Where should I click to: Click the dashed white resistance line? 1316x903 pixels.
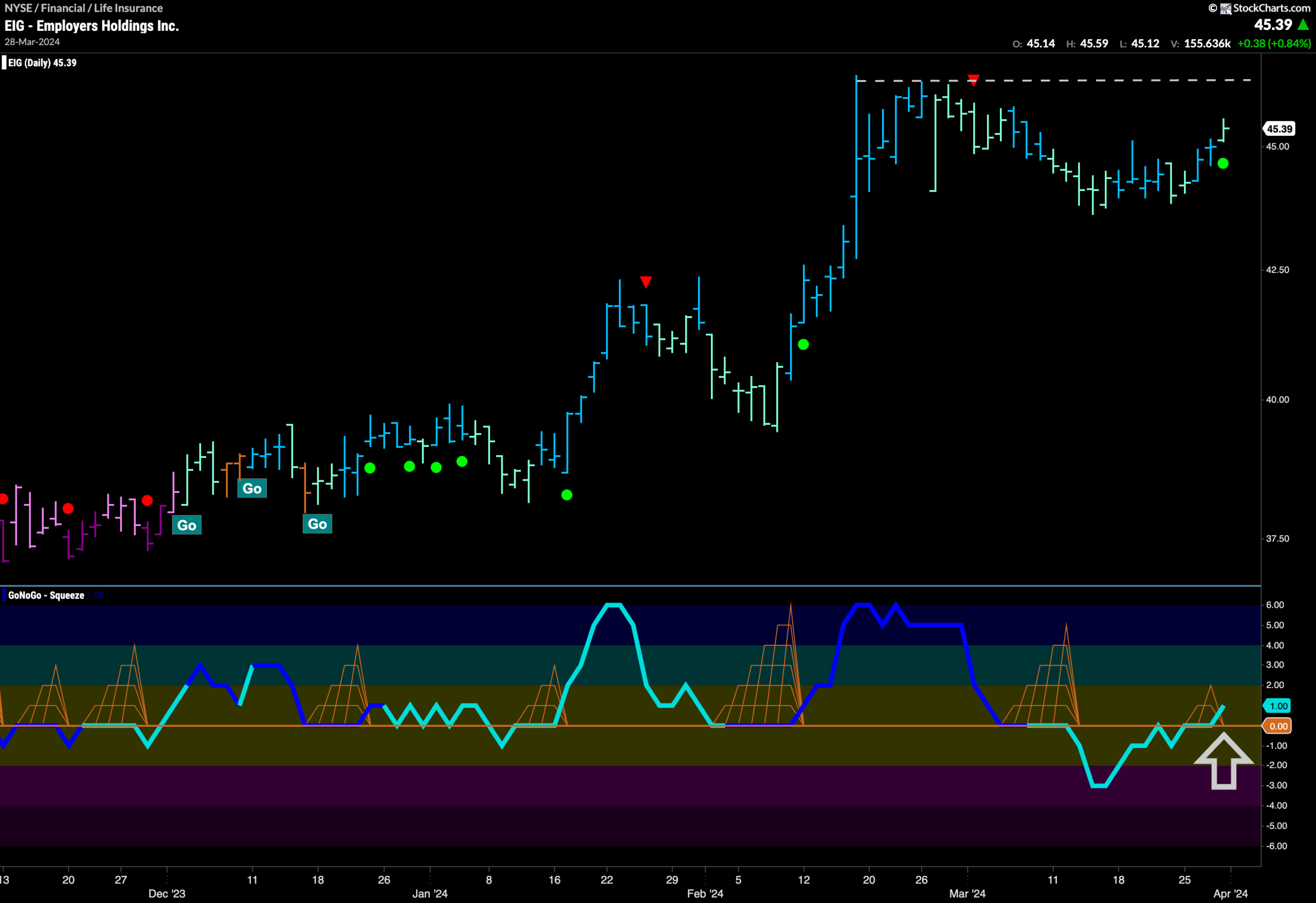[x=1054, y=80]
